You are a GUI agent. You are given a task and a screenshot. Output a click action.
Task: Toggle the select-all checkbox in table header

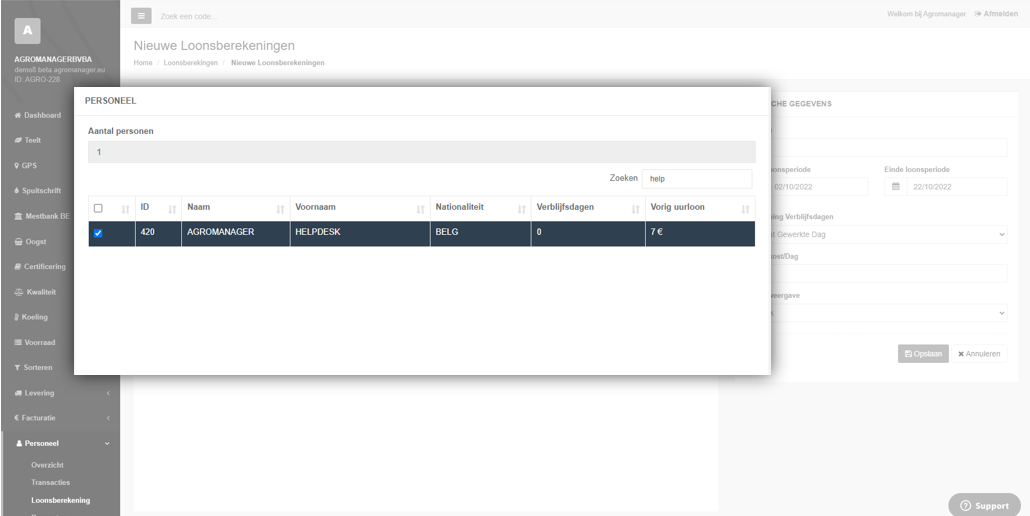pyautogui.click(x=98, y=208)
